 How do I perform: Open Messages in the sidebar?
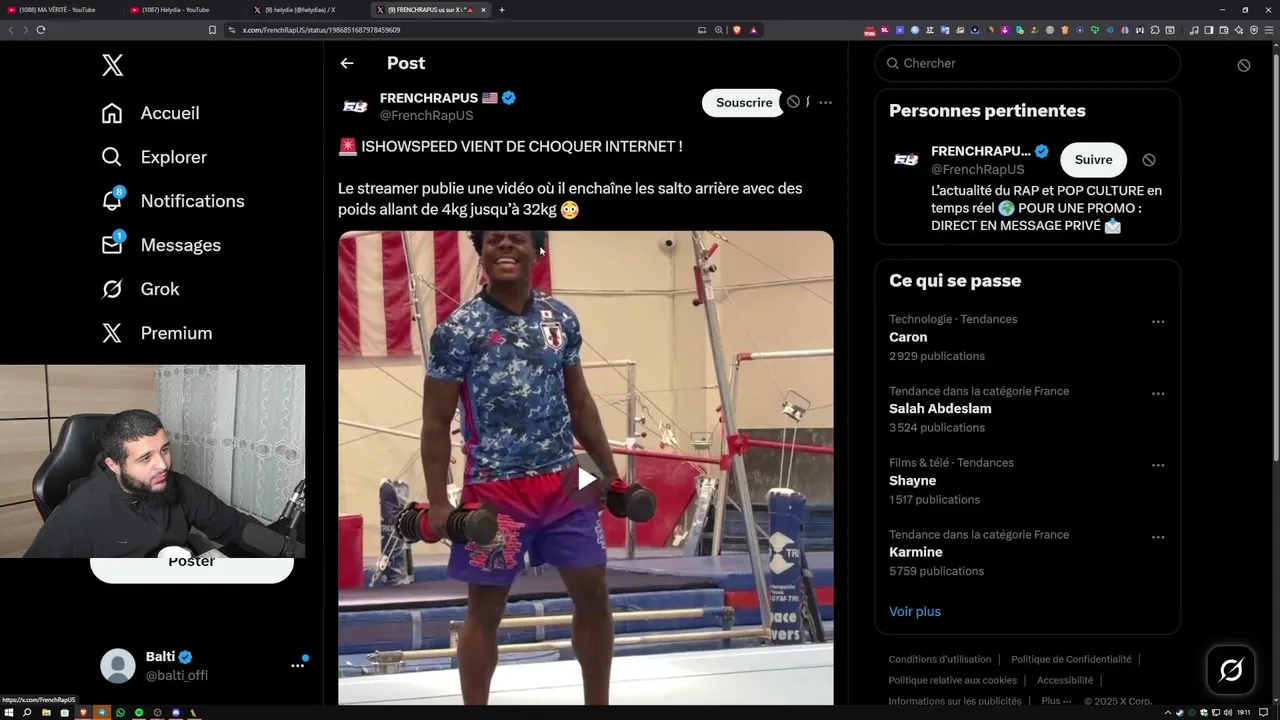pyautogui.click(x=160, y=245)
